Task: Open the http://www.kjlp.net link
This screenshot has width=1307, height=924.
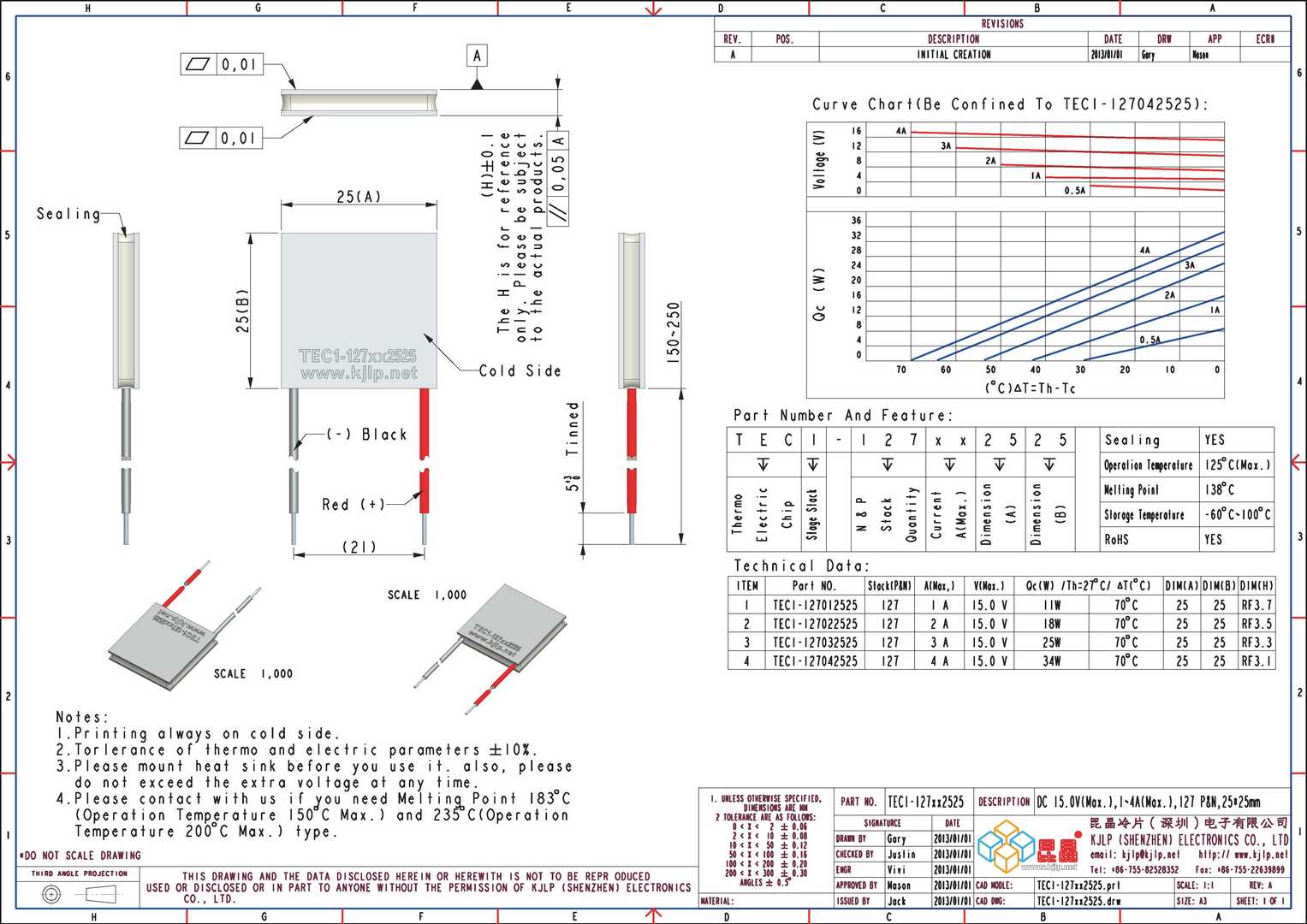Action: tap(1243, 855)
